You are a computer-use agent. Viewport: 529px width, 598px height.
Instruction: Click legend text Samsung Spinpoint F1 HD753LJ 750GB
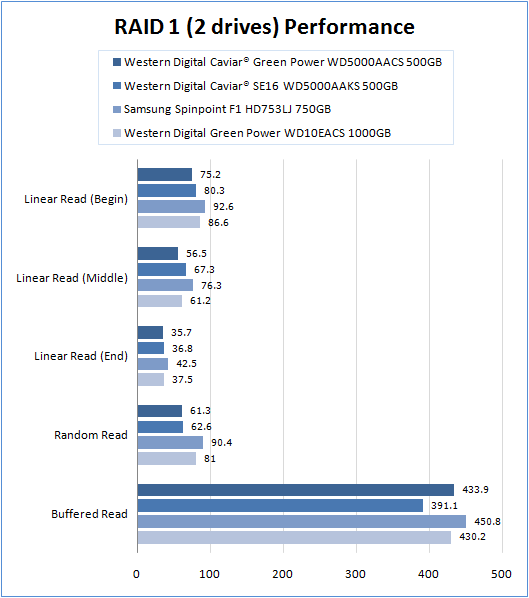(x=227, y=109)
